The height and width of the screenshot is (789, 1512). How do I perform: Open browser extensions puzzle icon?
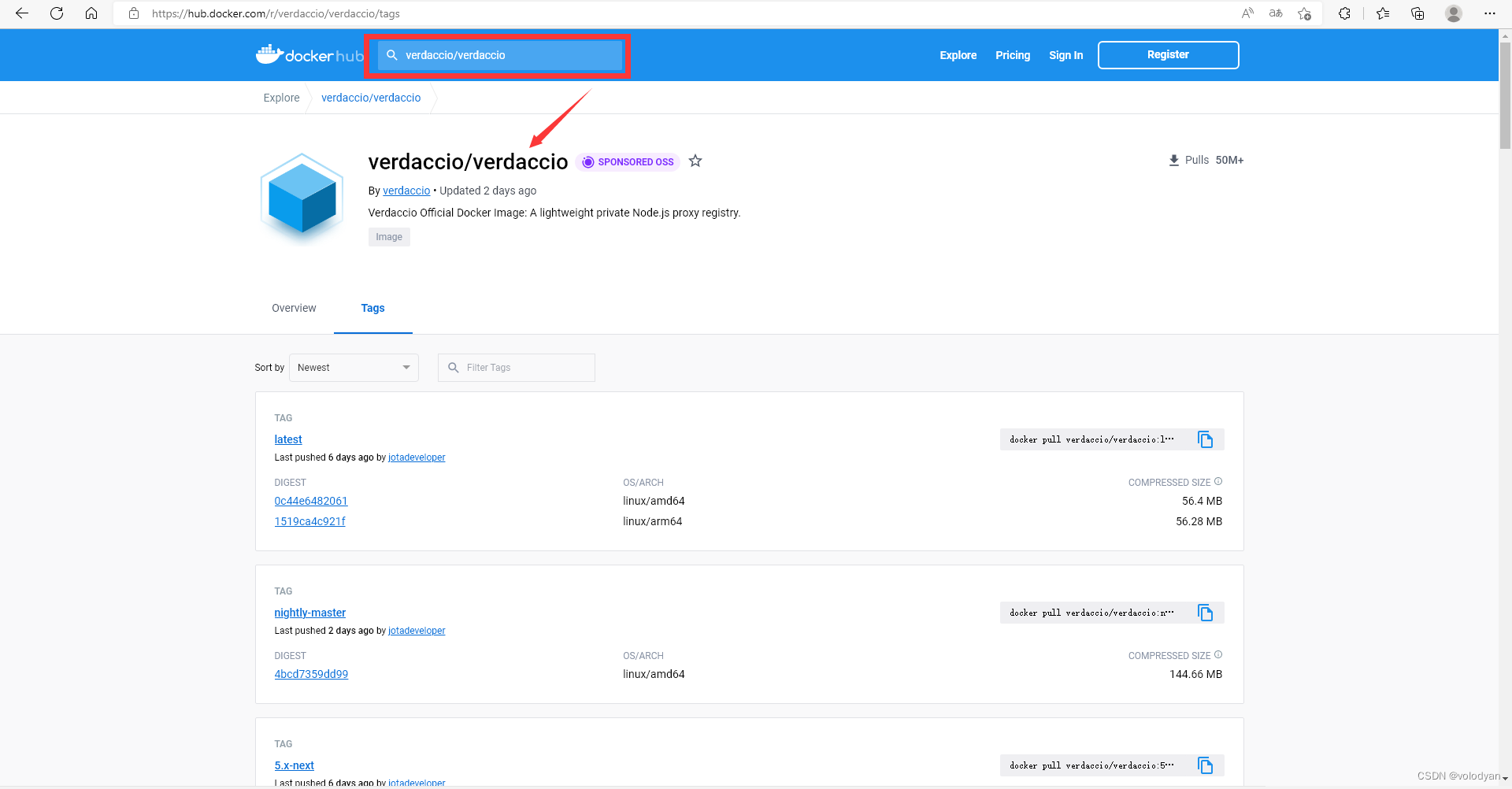pyautogui.click(x=1344, y=13)
